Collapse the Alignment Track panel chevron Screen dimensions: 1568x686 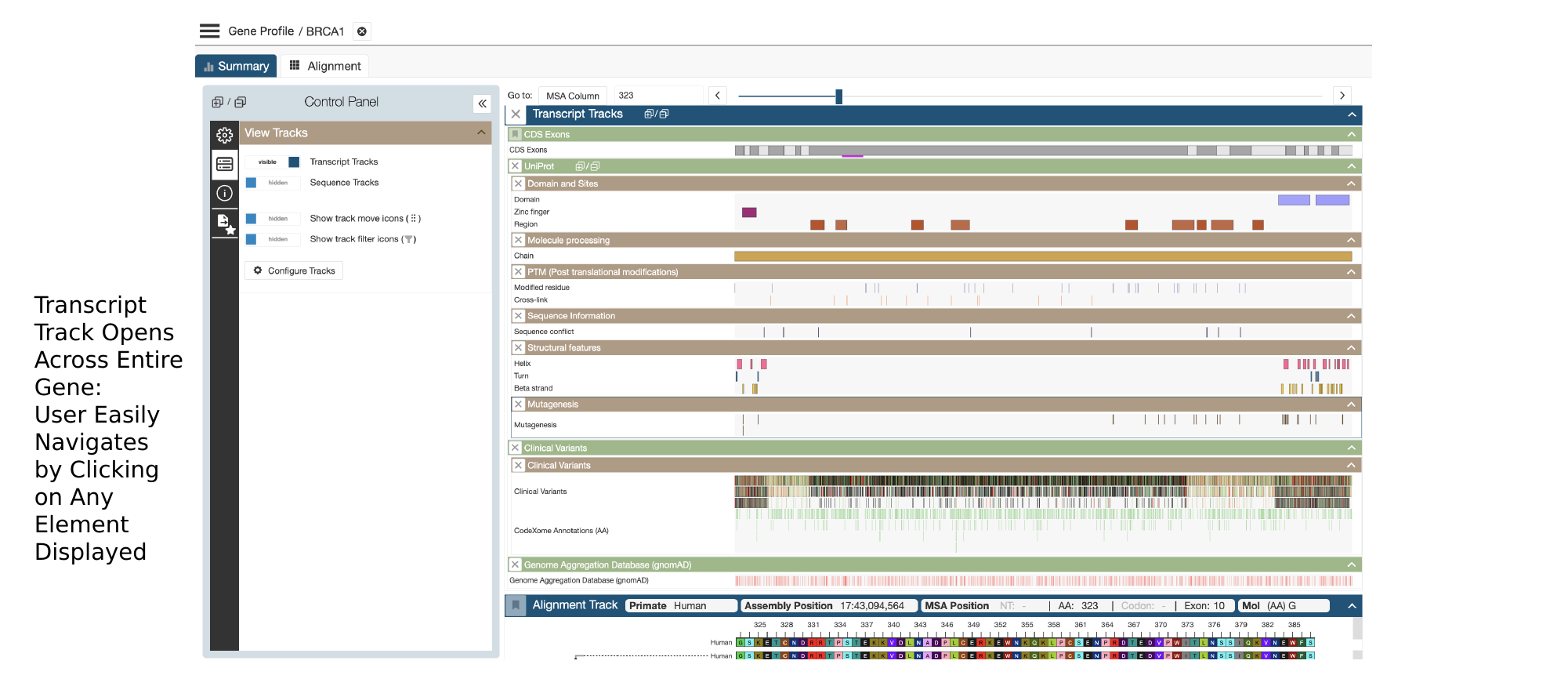(1352, 606)
